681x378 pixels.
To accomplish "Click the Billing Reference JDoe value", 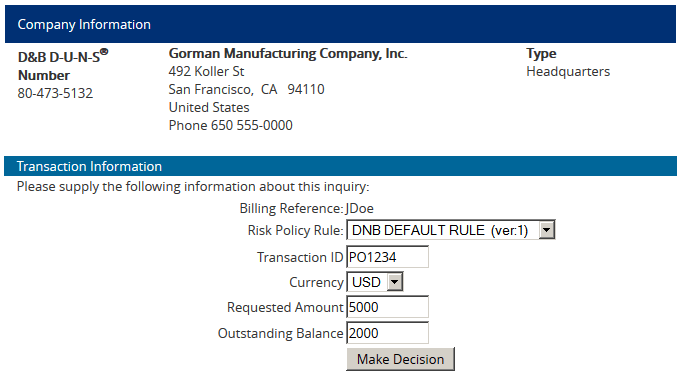I will pyautogui.click(x=360, y=208).
